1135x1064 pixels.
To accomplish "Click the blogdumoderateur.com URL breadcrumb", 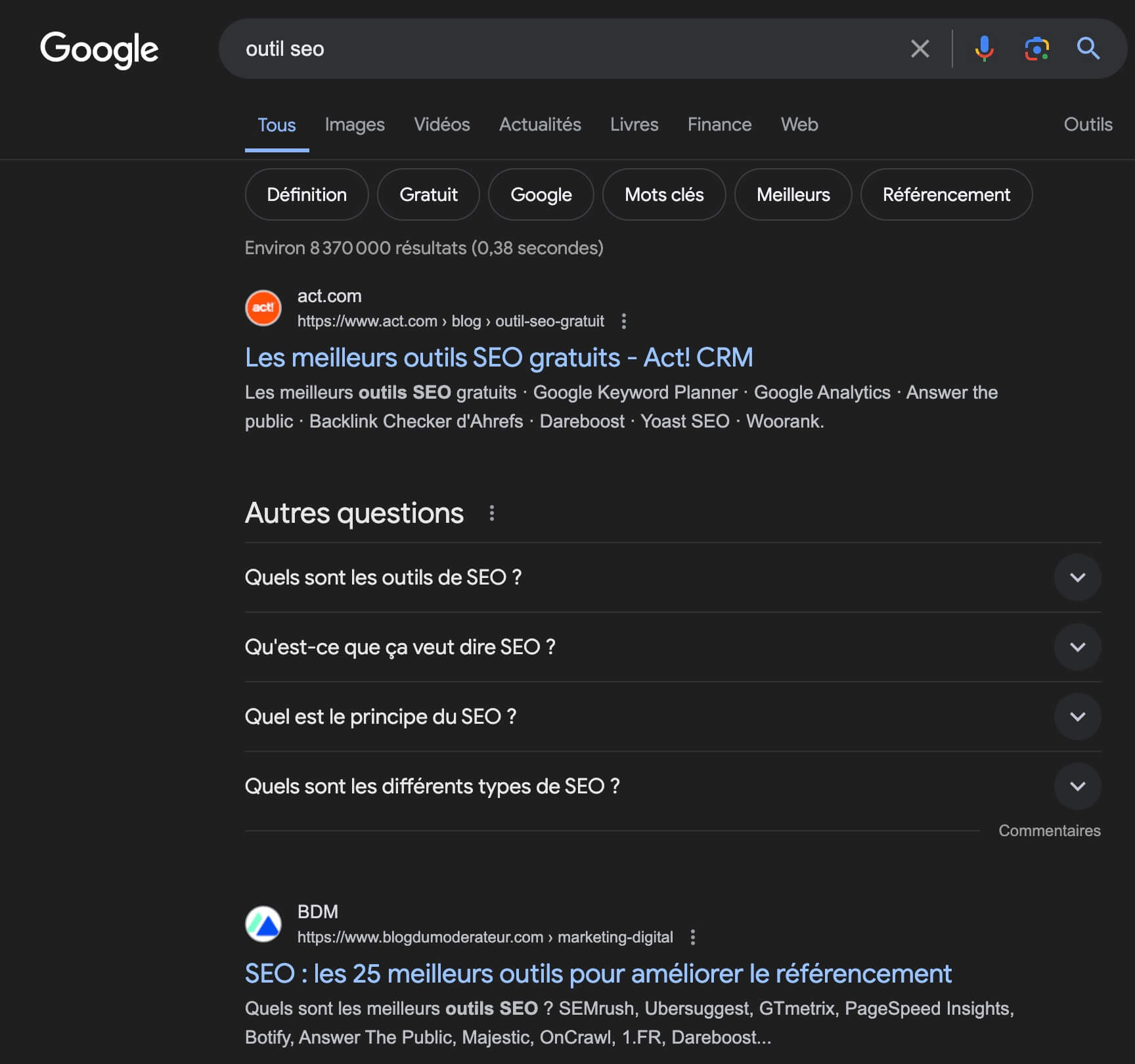I will (x=485, y=937).
